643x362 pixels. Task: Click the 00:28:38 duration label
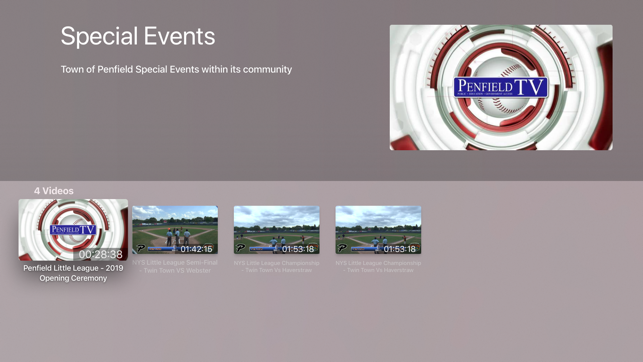100,254
